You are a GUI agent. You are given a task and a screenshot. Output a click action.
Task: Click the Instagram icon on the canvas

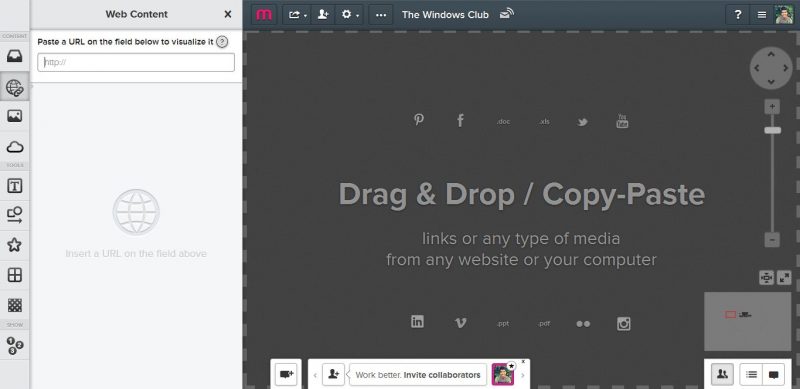(x=623, y=324)
